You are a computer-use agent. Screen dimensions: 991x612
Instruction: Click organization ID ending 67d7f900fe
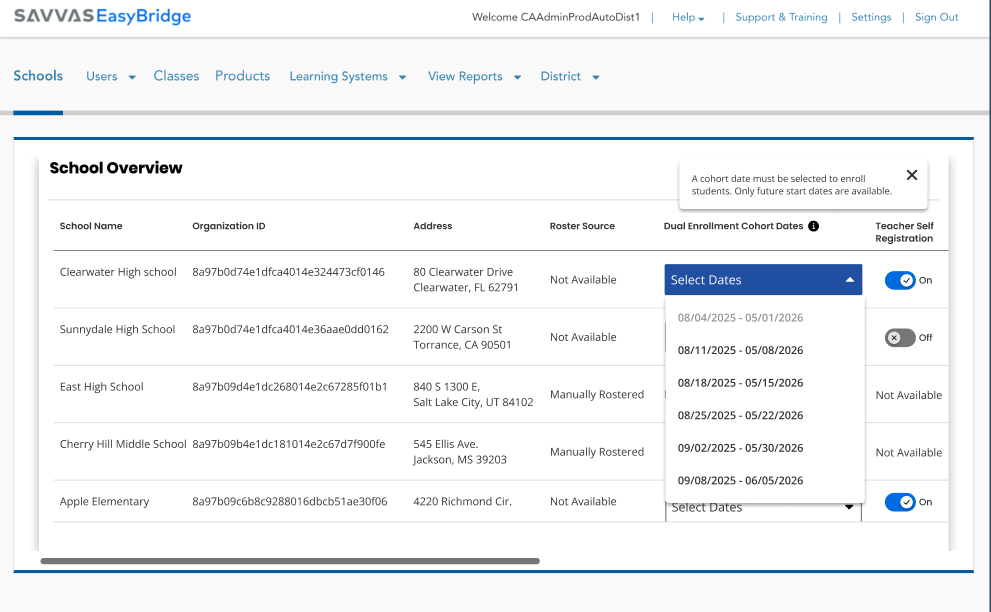[x=289, y=444]
